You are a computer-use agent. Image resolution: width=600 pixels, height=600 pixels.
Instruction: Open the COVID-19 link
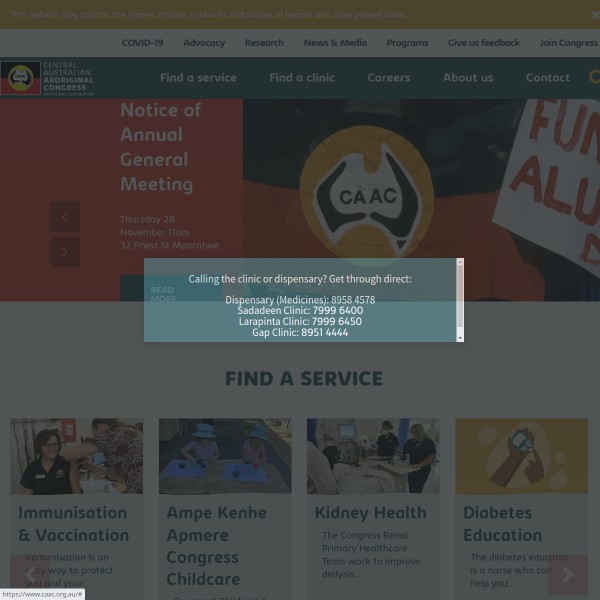[x=142, y=43]
